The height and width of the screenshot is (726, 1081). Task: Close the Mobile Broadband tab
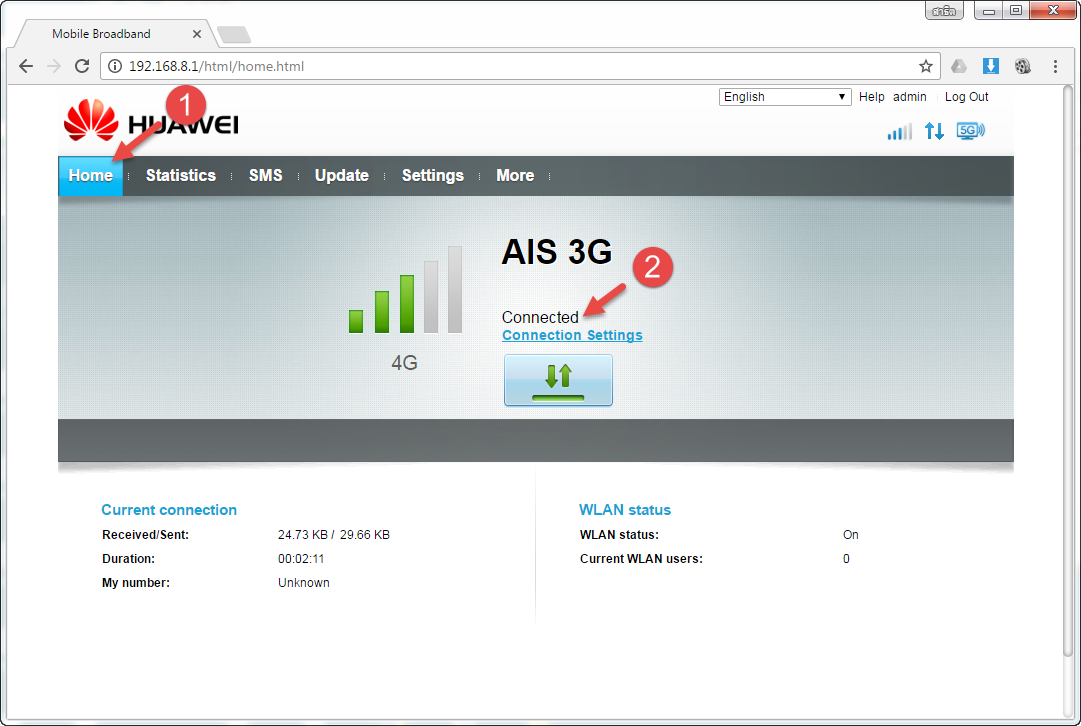pyautogui.click(x=196, y=34)
